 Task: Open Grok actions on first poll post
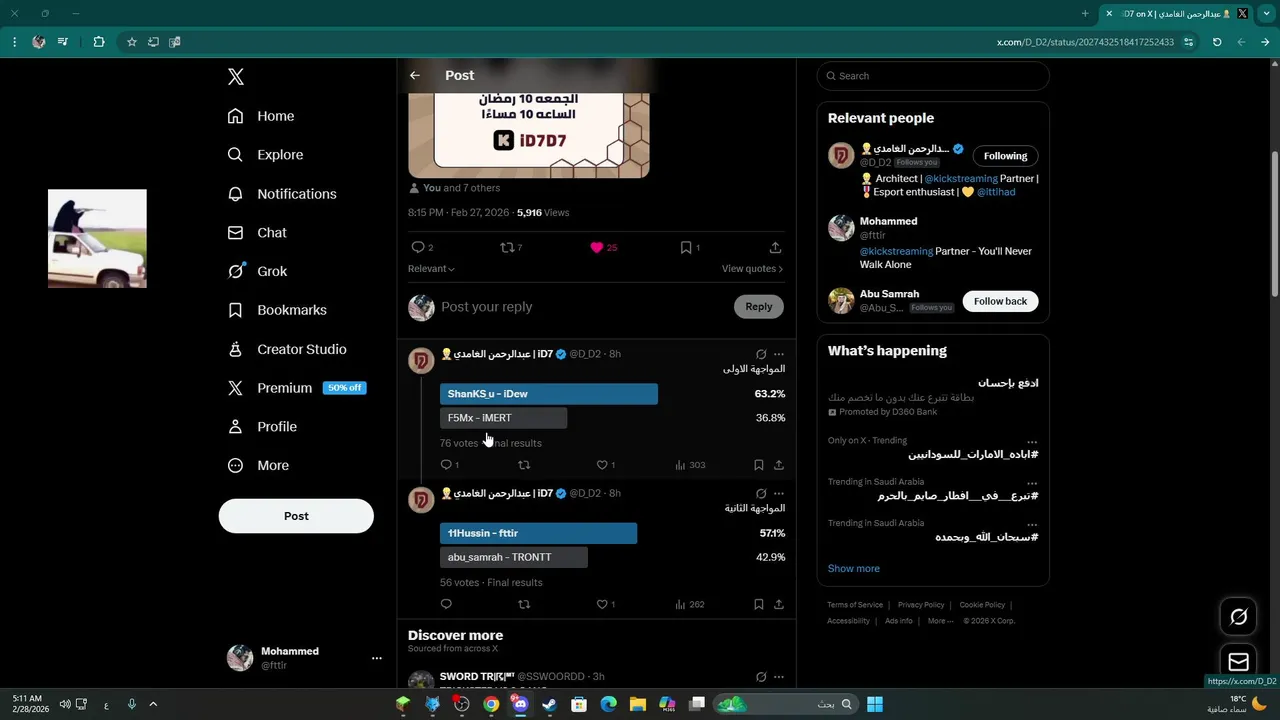click(x=761, y=354)
